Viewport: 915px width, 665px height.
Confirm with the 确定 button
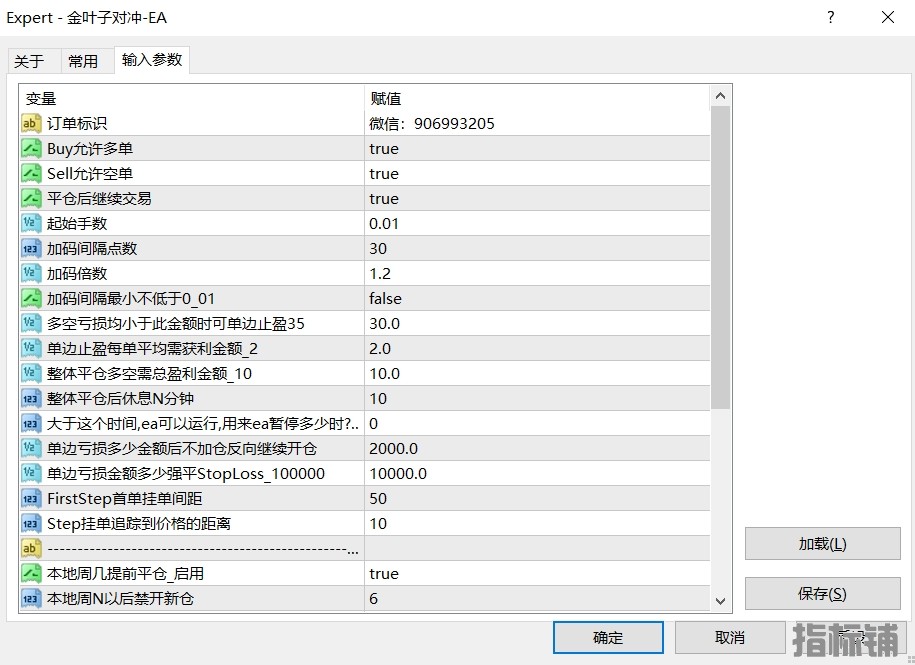coord(608,638)
